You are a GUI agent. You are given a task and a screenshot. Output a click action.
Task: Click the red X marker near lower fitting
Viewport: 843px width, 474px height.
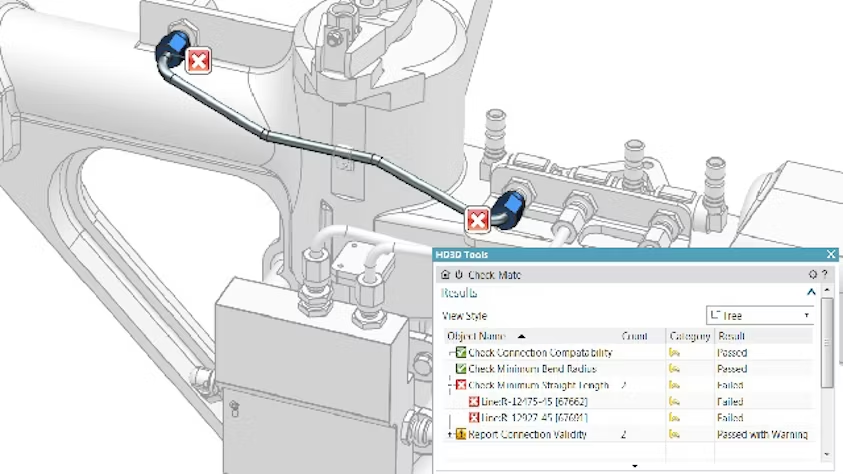477,220
